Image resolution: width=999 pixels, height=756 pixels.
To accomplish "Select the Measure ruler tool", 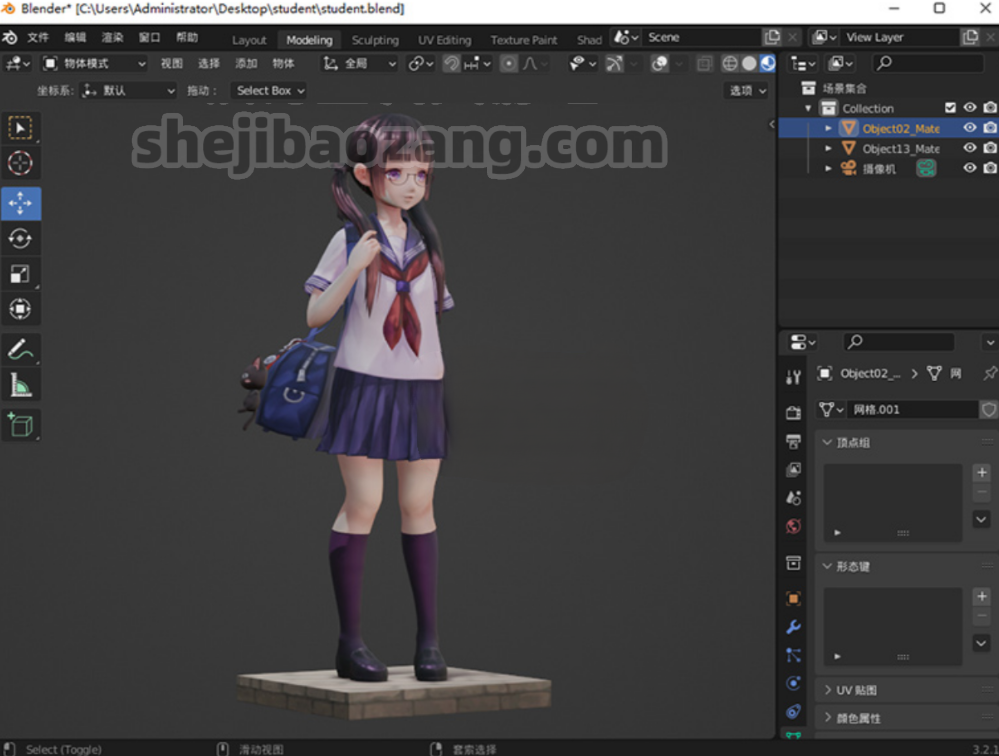I will 20,385.
